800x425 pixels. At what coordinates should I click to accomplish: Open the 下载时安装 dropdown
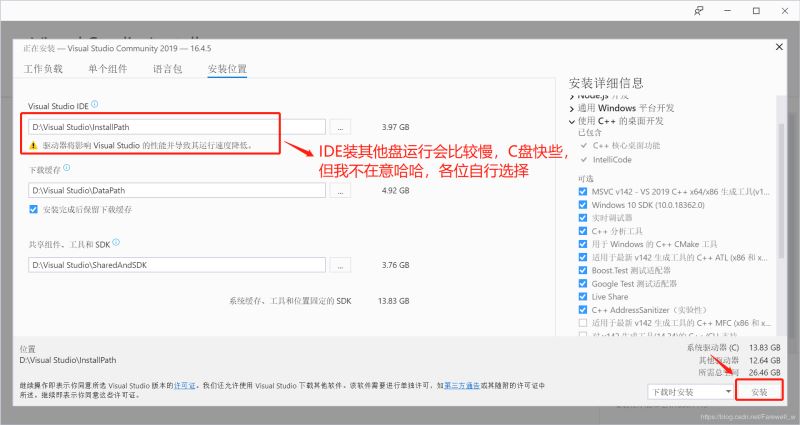pyautogui.click(x=690, y=392)
